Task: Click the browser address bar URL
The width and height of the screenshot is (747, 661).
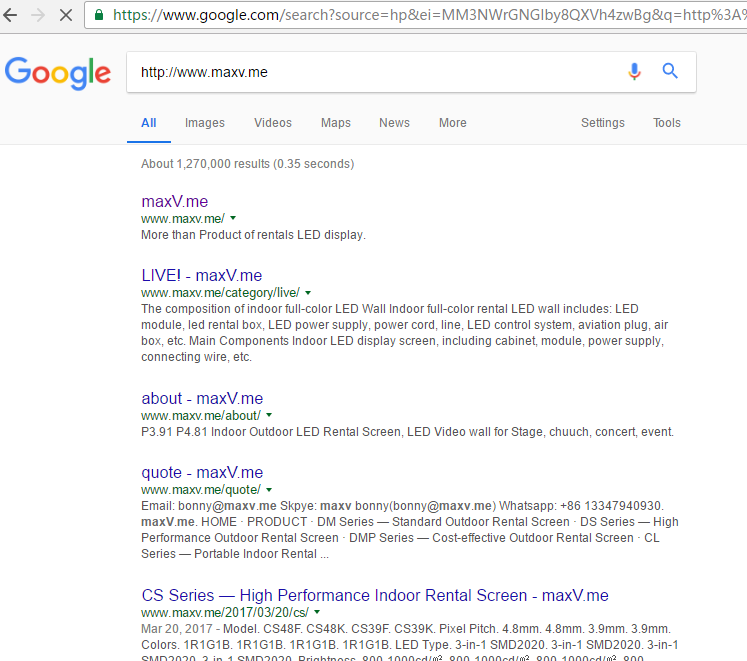Action: 429,15
